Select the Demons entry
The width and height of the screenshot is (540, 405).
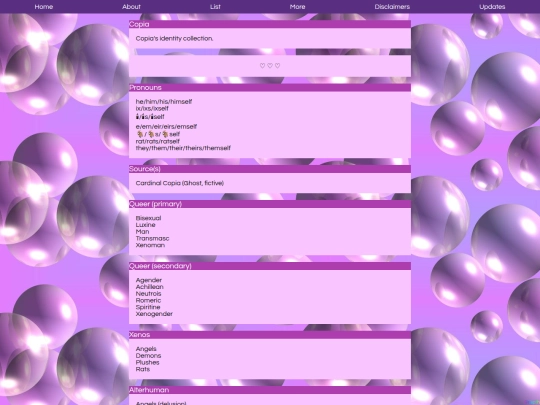click(x=148, y=356)
